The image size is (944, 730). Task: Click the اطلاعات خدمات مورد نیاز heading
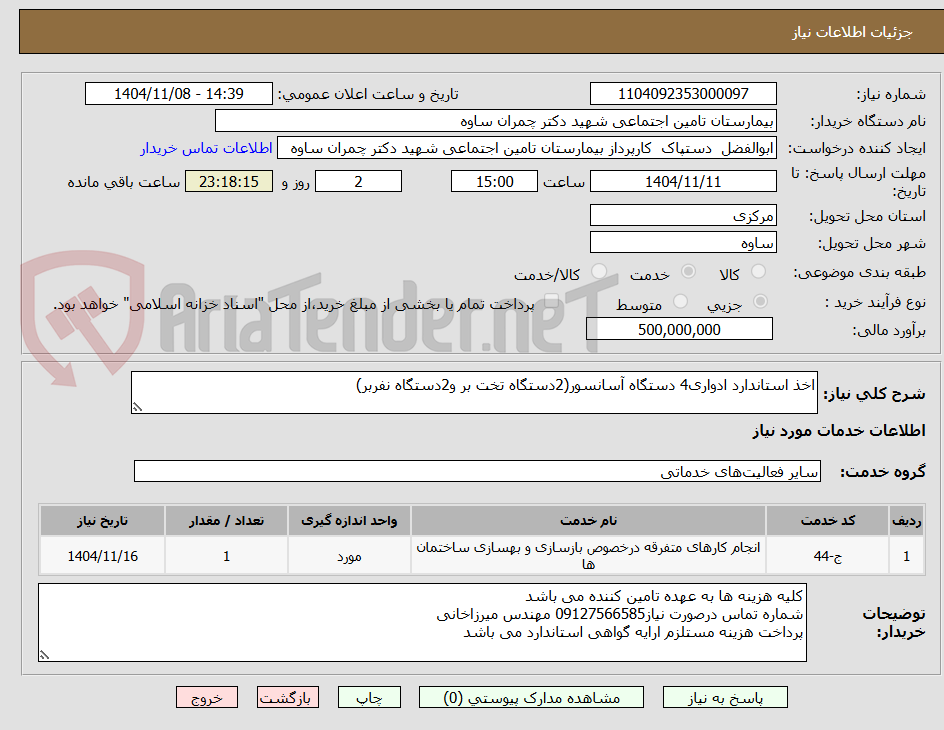click(839, 431)
